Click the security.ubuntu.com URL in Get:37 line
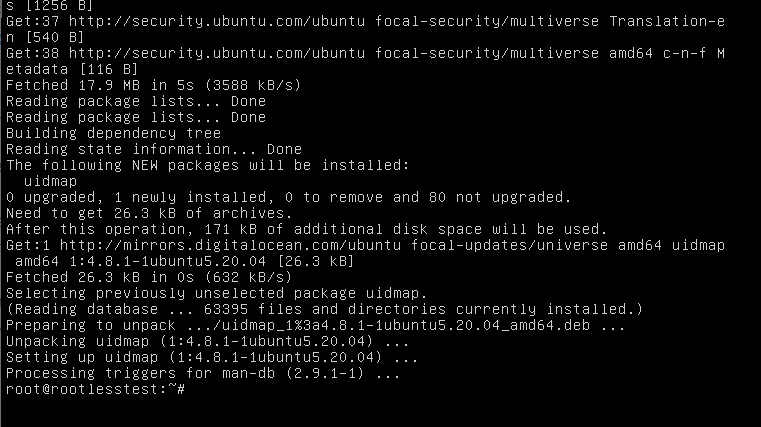This screenshot has width=761, height=427. coord(217,21)
